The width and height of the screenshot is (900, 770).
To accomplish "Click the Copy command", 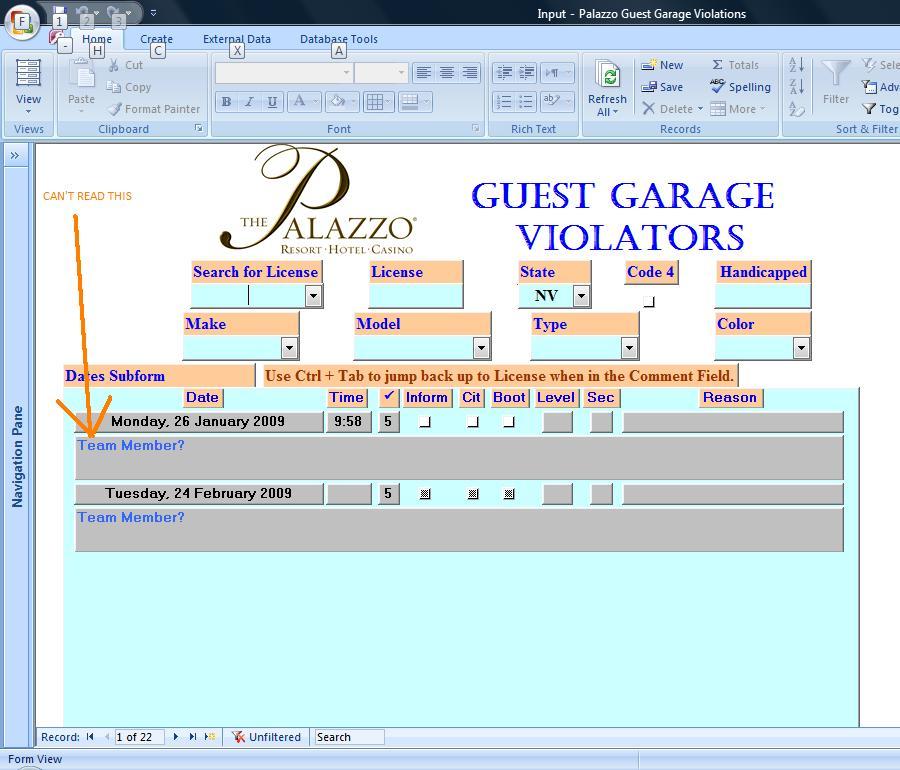I will coord(129,87).
